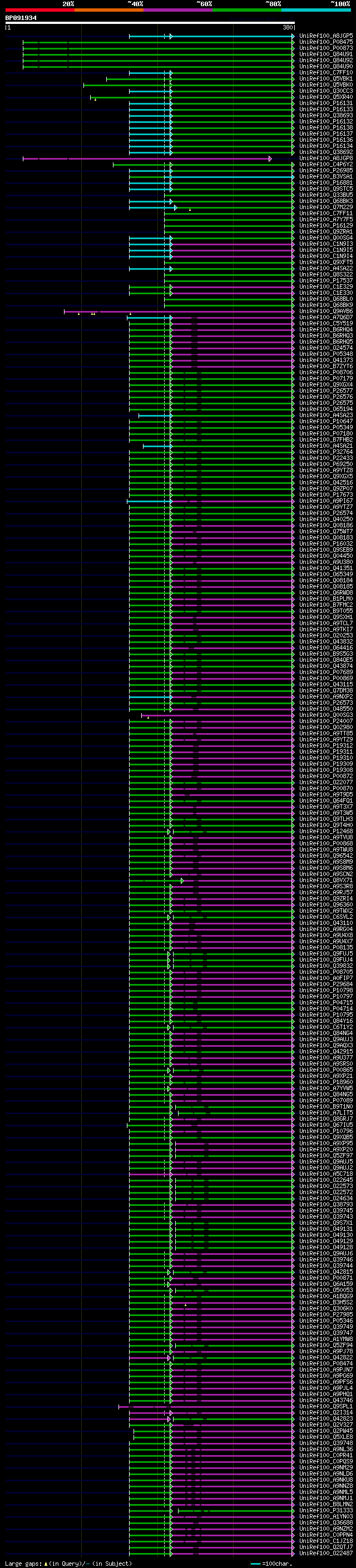
Task: Open hit UniRef100_A8JGP5
Action: pos(325,36)
